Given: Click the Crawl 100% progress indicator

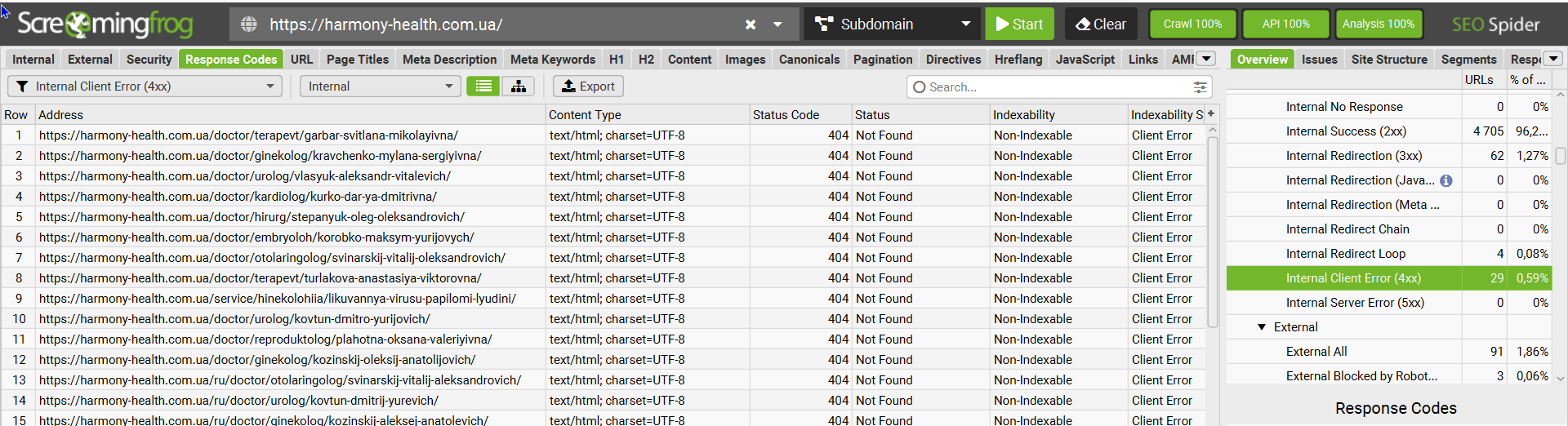Looking at the screenshot, I should [1192, 24].
